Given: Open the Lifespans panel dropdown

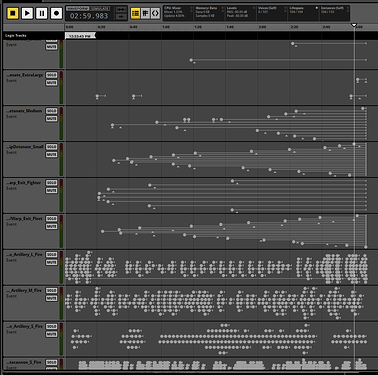Looking at the screenshot, I should pyautogui.click(x=317, y=8).
